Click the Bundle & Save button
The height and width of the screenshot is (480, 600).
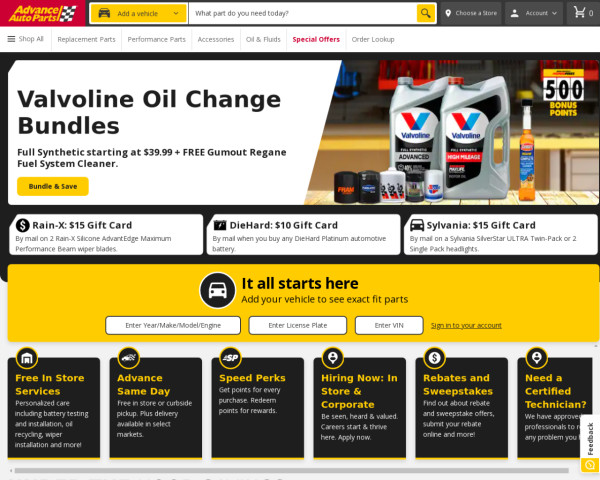point(53,186)
